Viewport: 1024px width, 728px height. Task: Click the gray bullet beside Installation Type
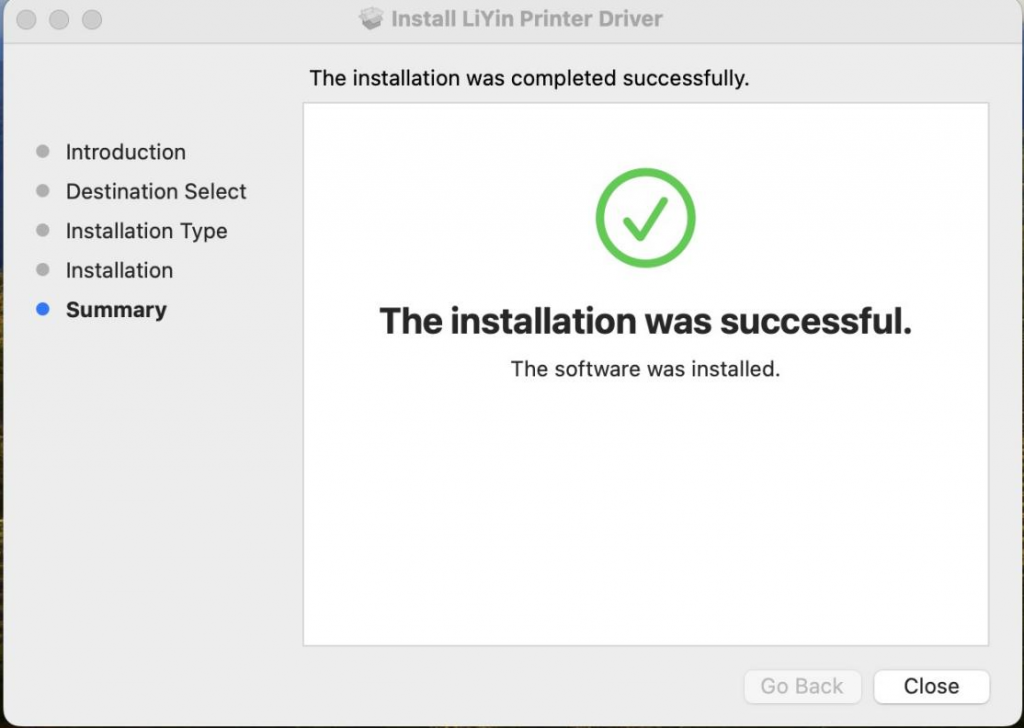(x=43, y=230)
